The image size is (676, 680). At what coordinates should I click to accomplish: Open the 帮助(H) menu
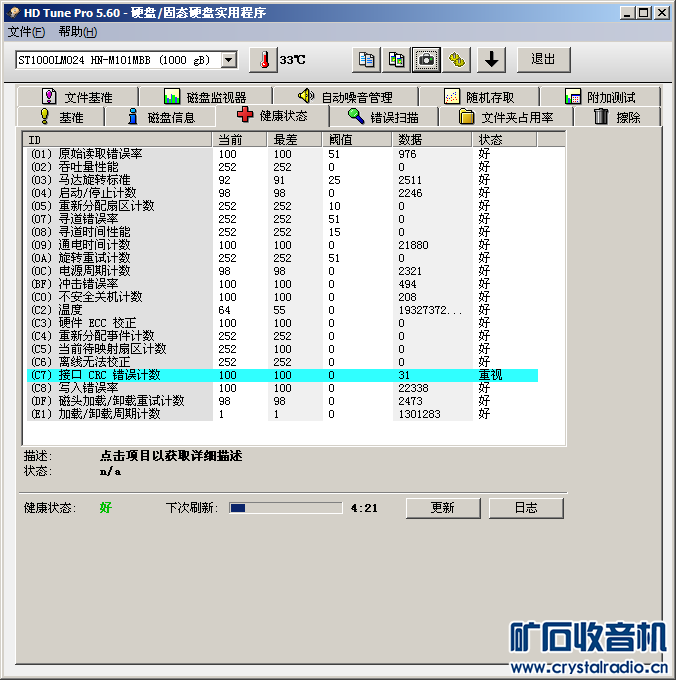point(78,32)
